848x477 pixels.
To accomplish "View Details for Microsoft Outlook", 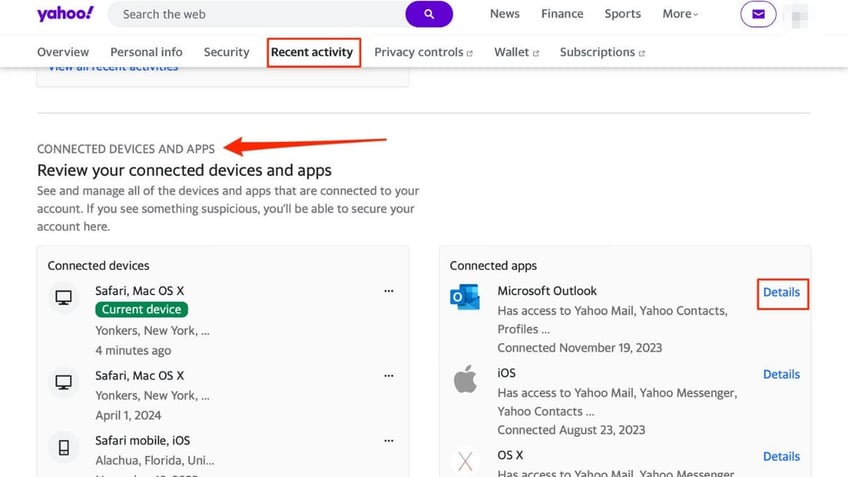I will [x=781, y=292].
